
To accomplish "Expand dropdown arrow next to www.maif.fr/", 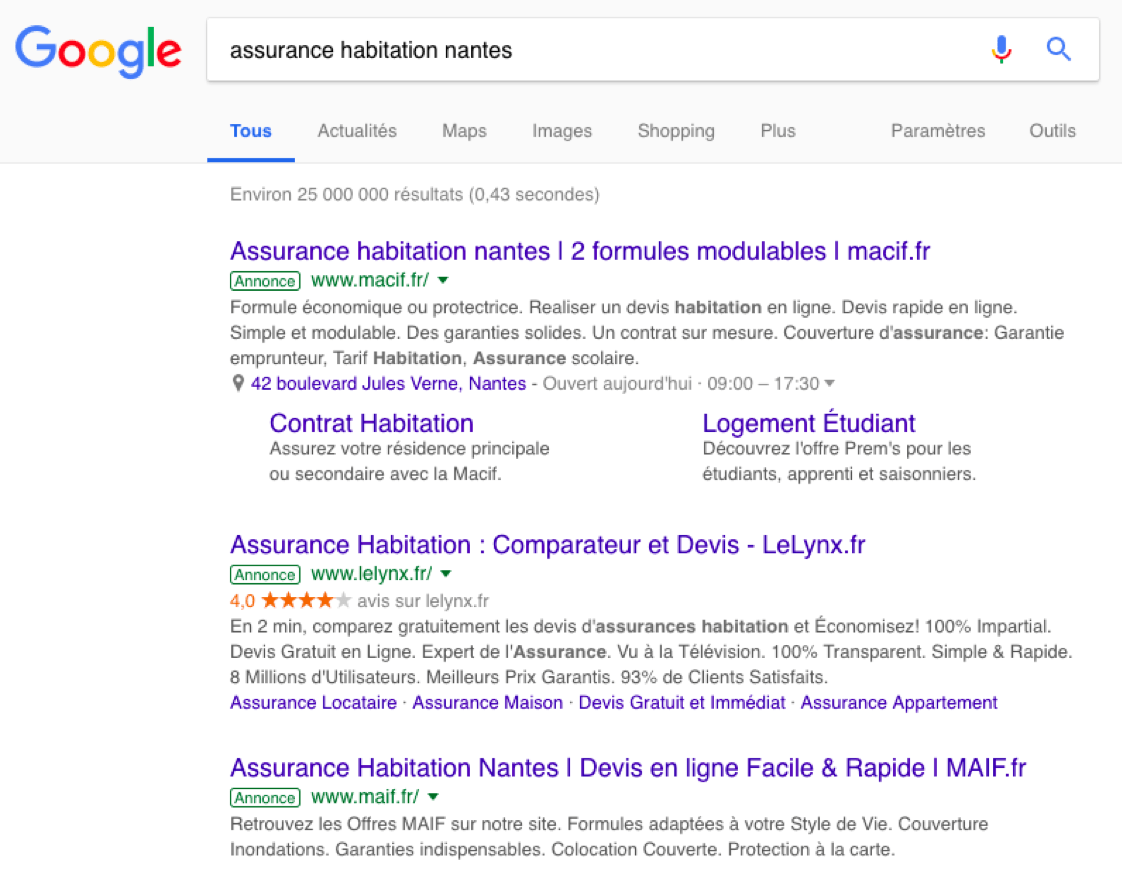I will click(433, 797).
